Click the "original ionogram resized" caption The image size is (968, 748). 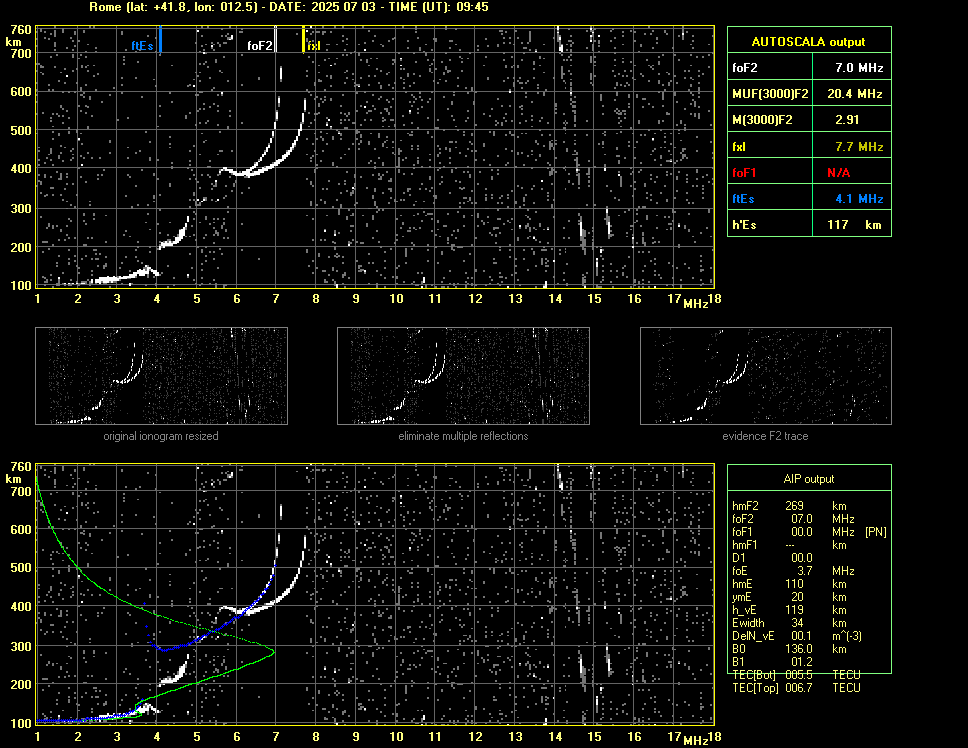161,436
